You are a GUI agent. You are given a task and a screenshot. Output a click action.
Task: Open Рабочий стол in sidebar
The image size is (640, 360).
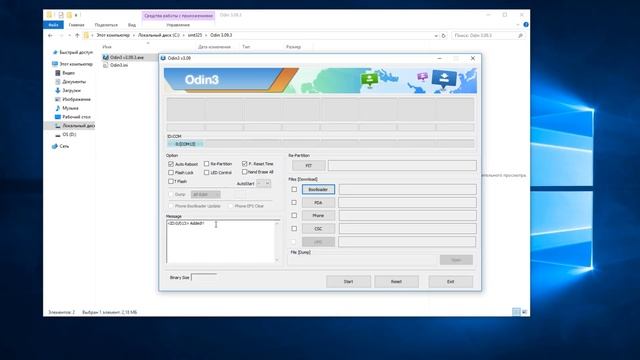point(73,117)
